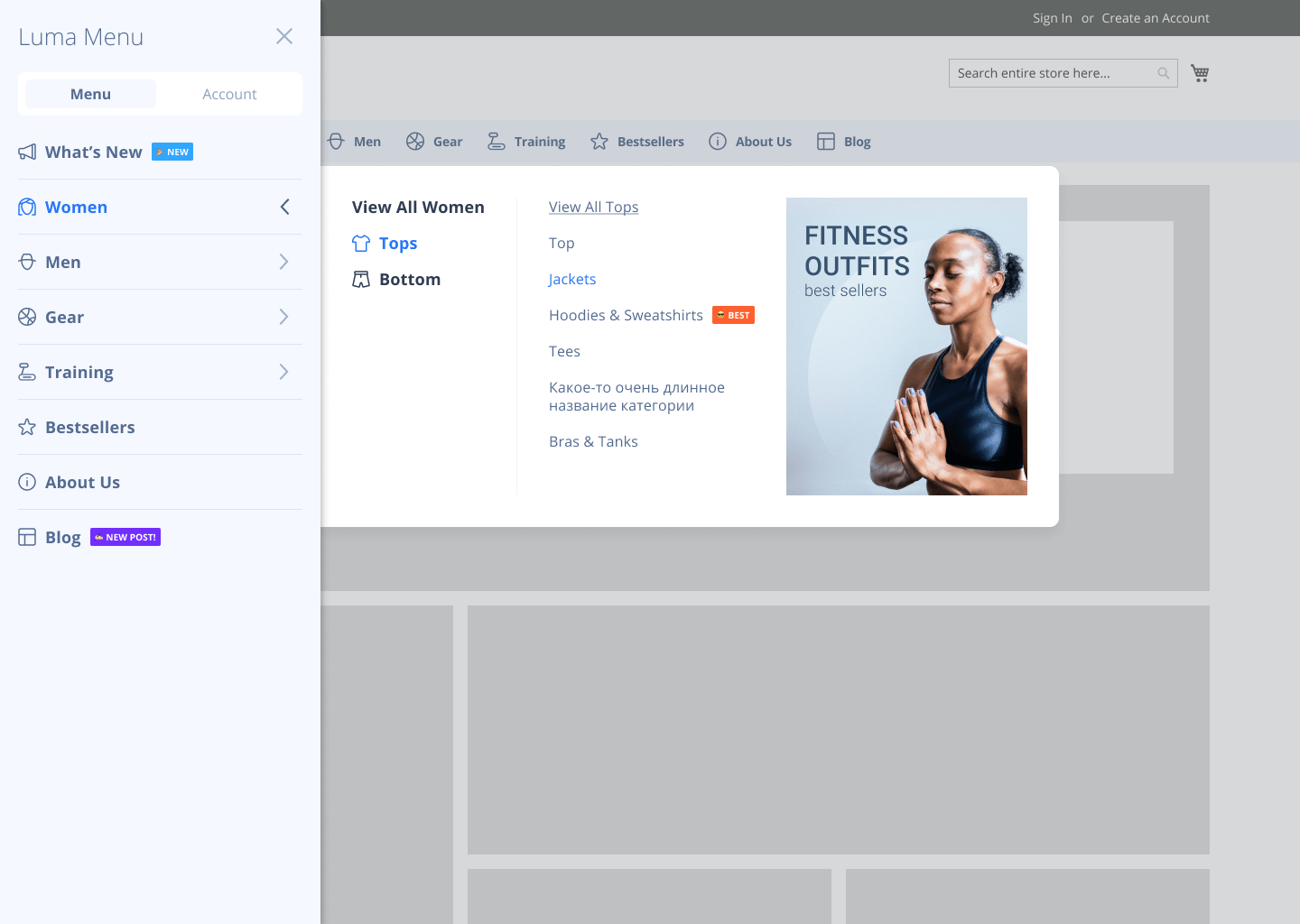Open the Jackets subcategory
The width and height of the screenshot is (1300, 924).
(572, 279)
